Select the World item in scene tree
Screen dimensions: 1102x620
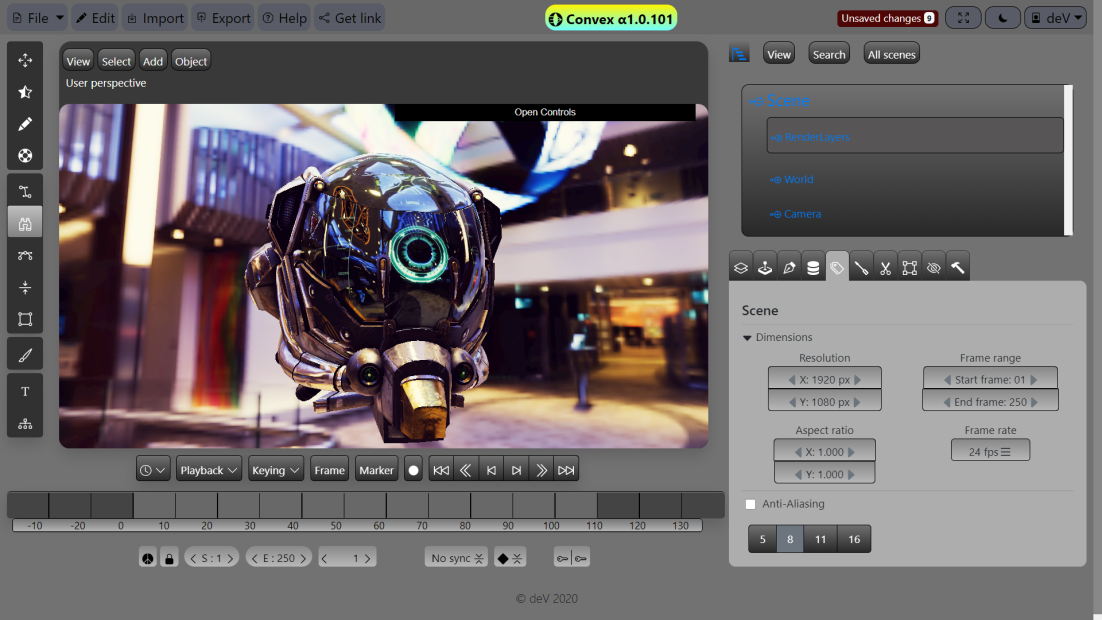[798, 180]
